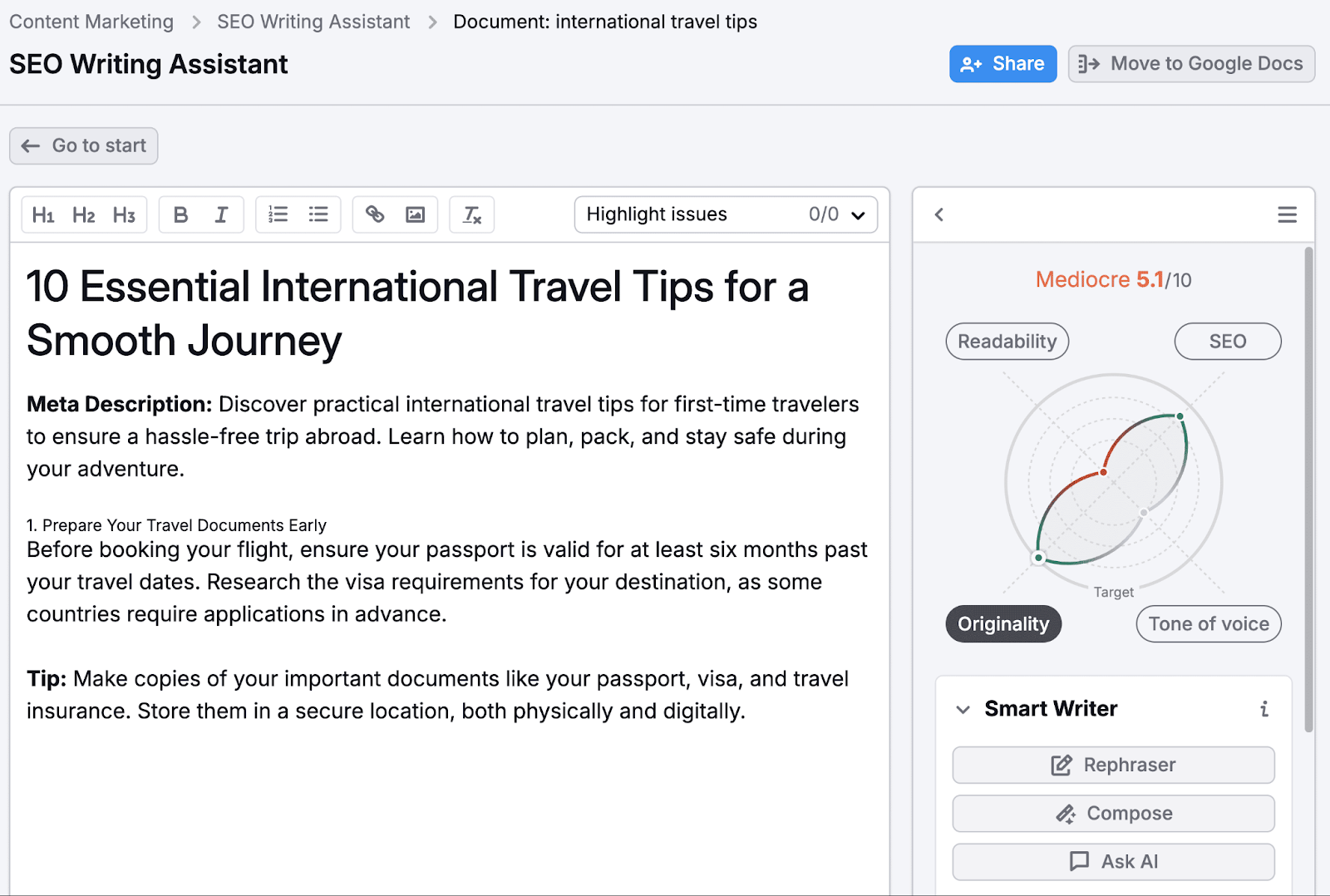Open Content Marketing breadcrumb
The height and width of the screenshot is (896, 1330).
click(x=91, y=22)
